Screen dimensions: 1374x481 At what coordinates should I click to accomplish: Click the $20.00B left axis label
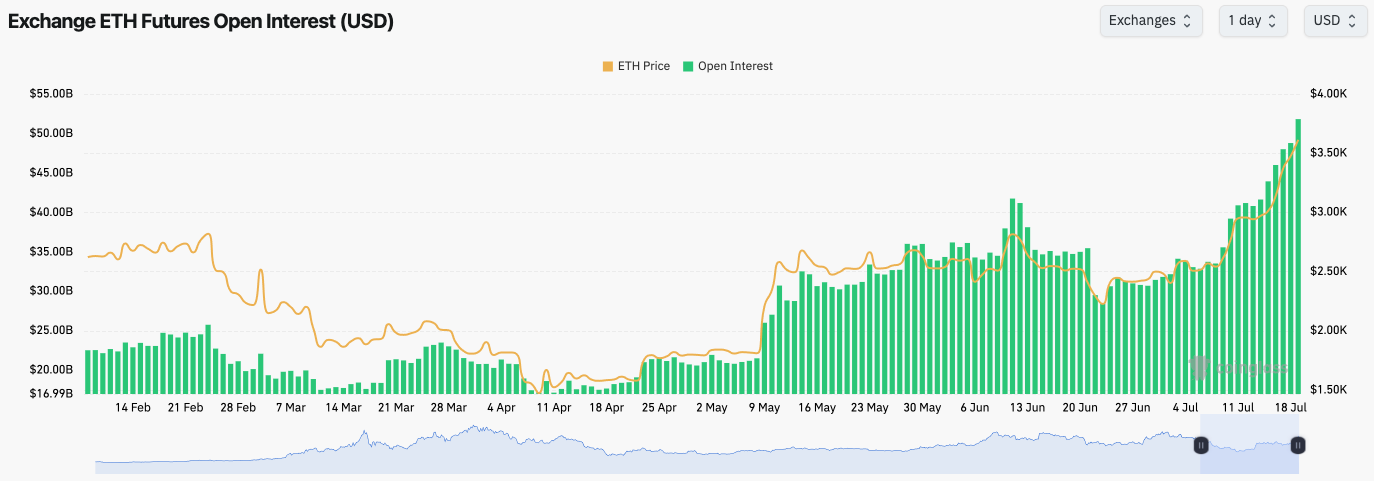pos(52,370)
